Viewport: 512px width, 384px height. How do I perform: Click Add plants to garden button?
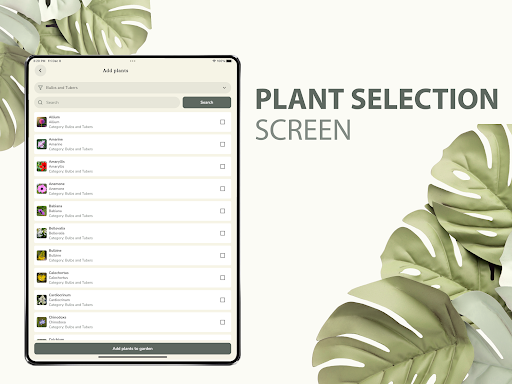[x=133, y=349]
